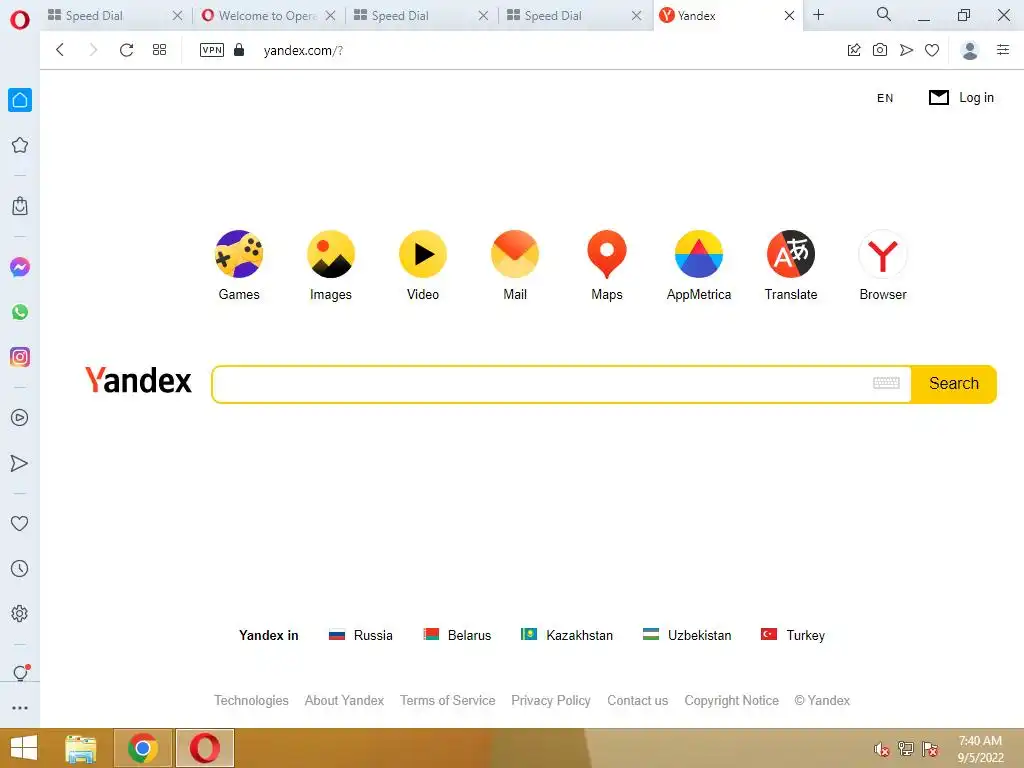This screenshot has width=1024, height=768.
Task: Open Yandex Video
Action: (x=423, y=265)
